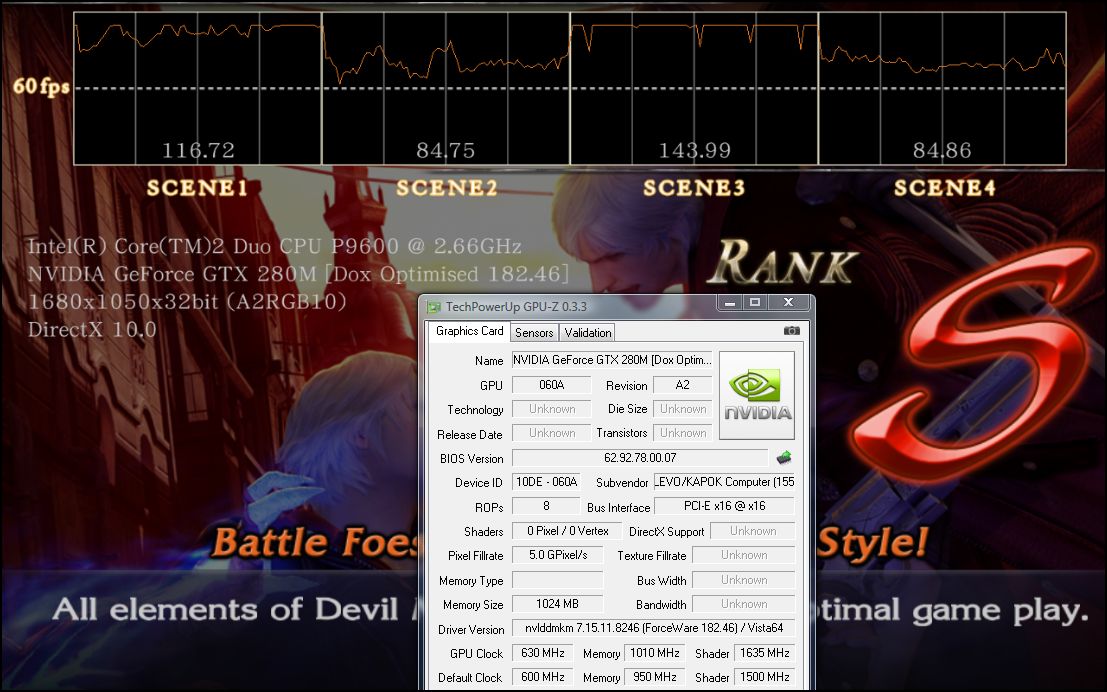This screenshot has height=692, width=1107.
Task: Open the GPU-Z screenshot camera icon
Action: (x=791, y=330)
